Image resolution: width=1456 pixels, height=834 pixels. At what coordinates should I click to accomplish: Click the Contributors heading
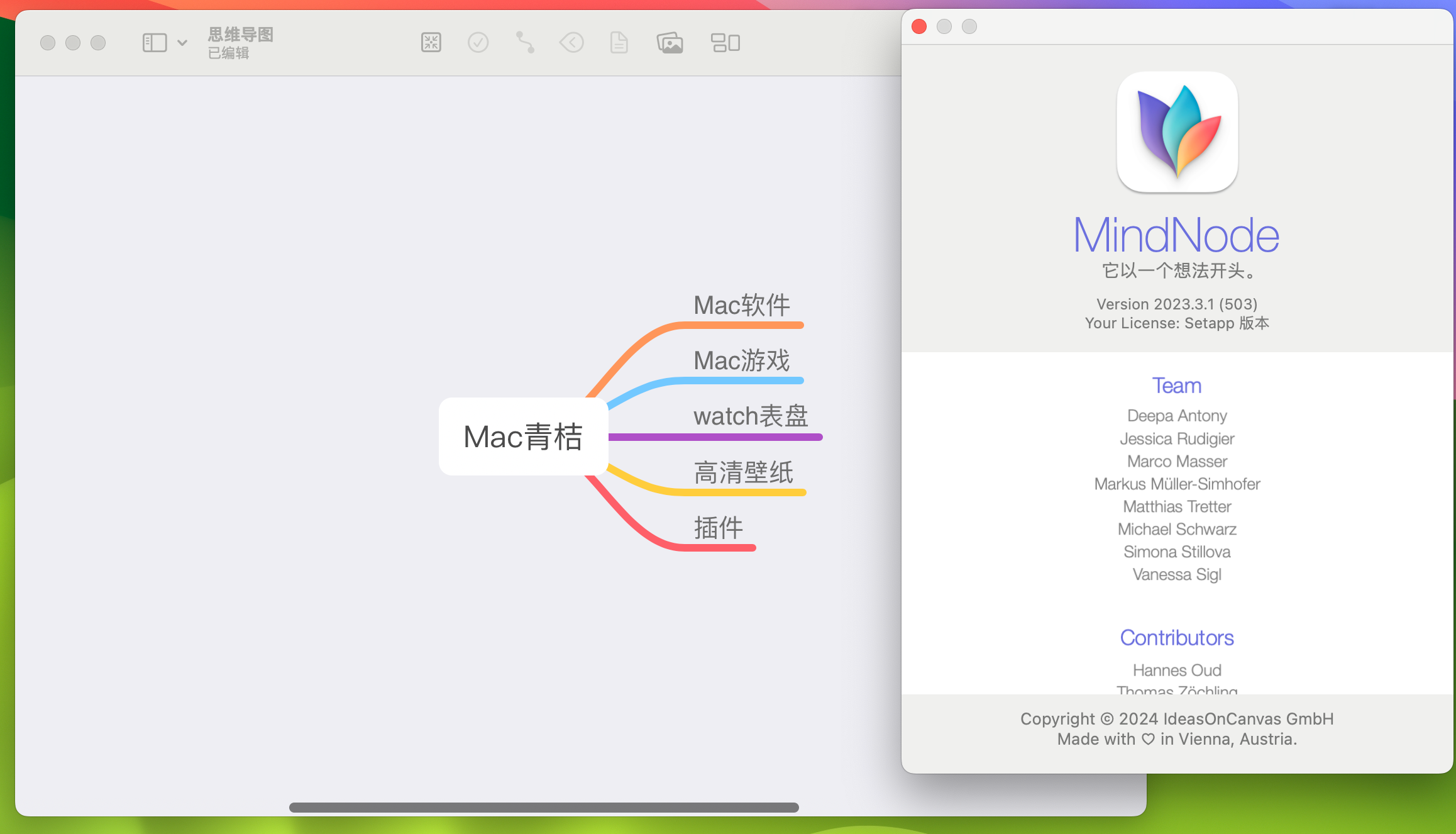(1177, 638)
